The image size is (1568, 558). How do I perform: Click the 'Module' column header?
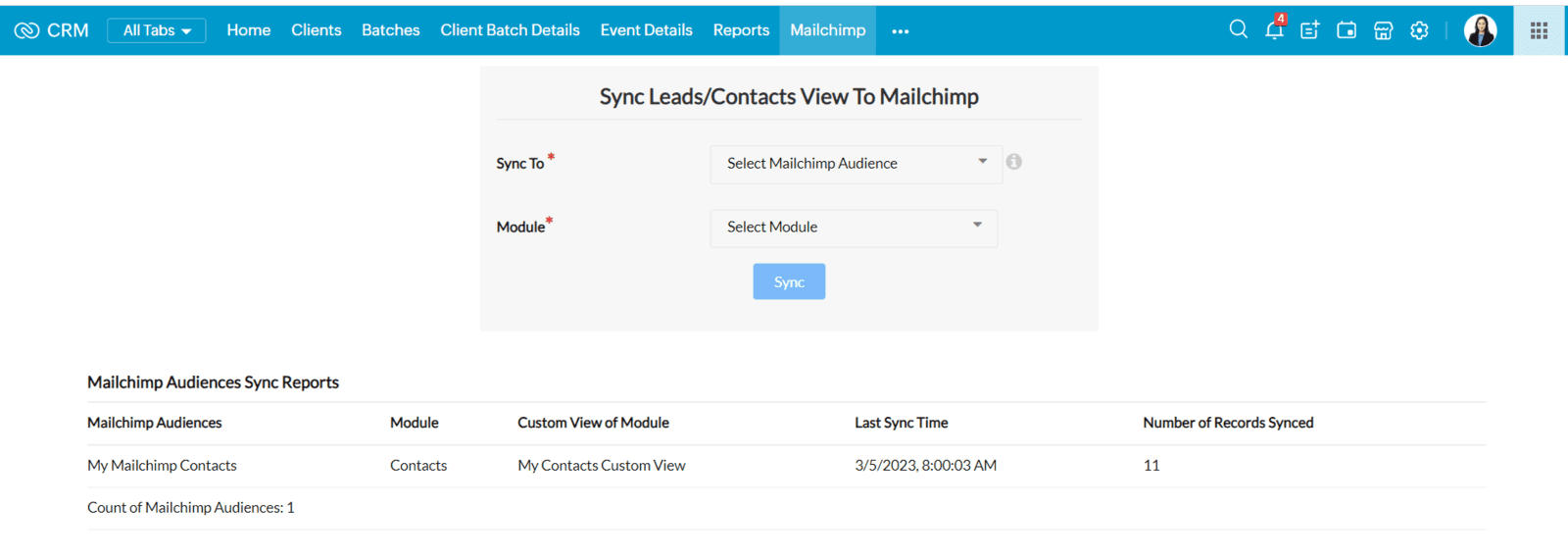pyautogui.click(x=415, y=423)
